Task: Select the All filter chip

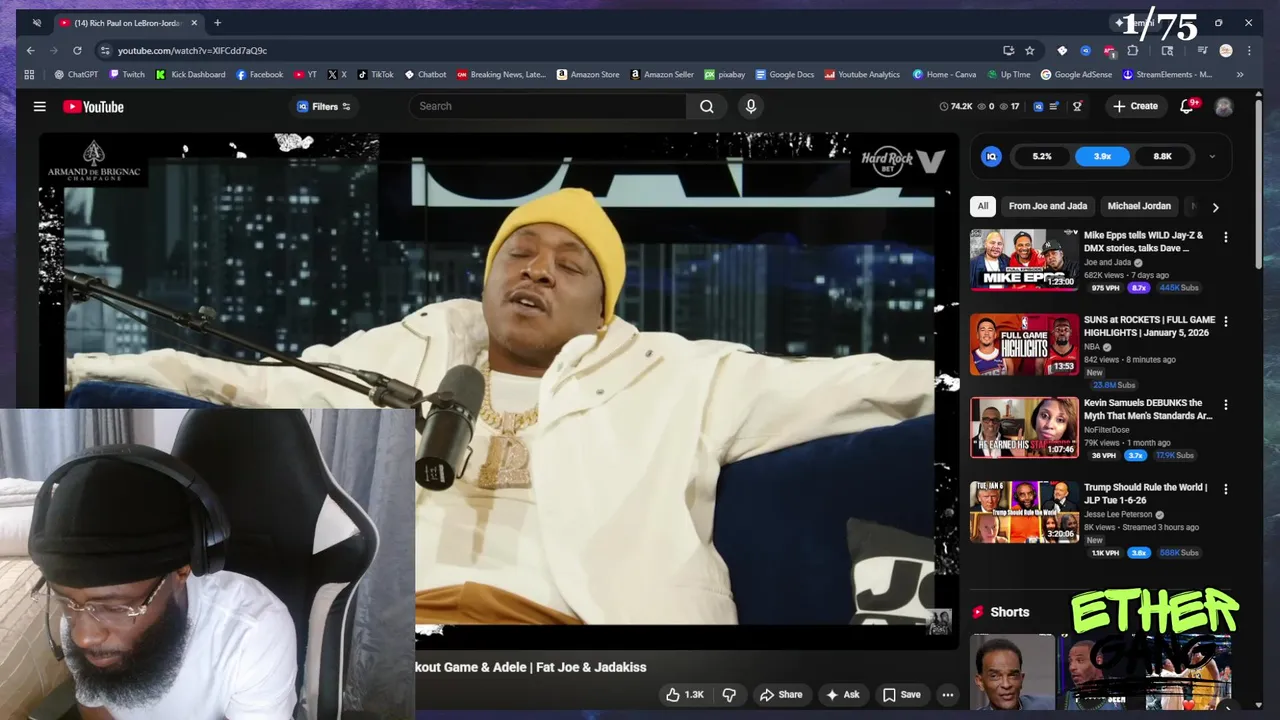Action: click(x=982, y=206)
